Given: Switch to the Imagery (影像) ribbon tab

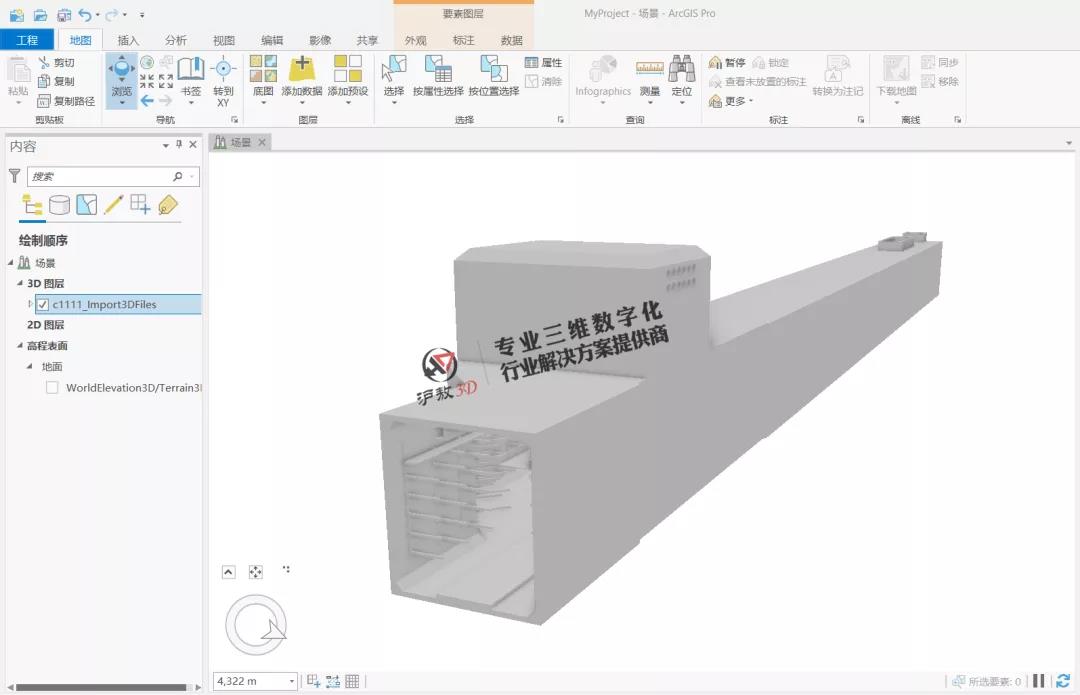Looking at the screenshot, I should tap(320, 40).
